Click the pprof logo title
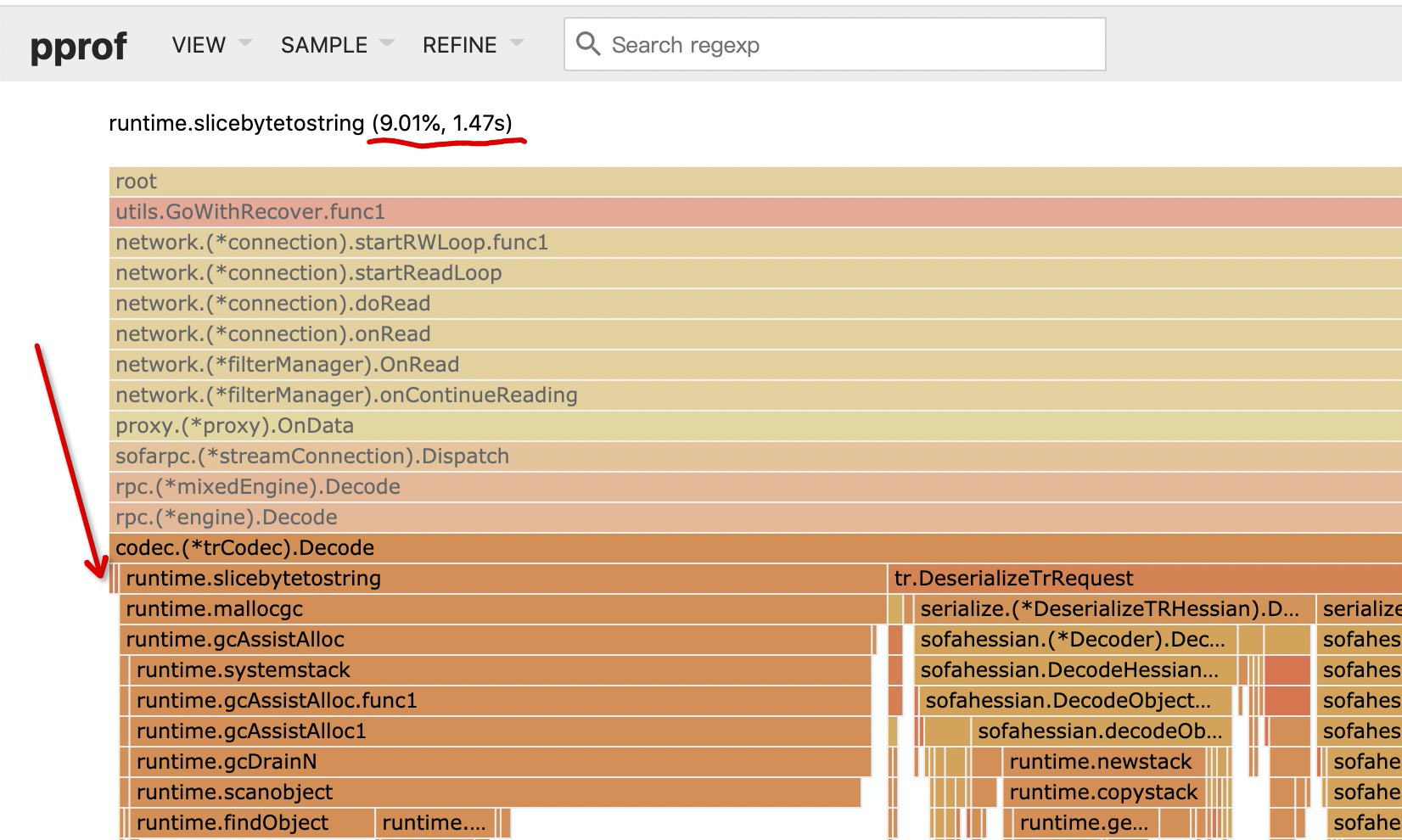This screenshot has height=840, width=1402. [78, 46]
